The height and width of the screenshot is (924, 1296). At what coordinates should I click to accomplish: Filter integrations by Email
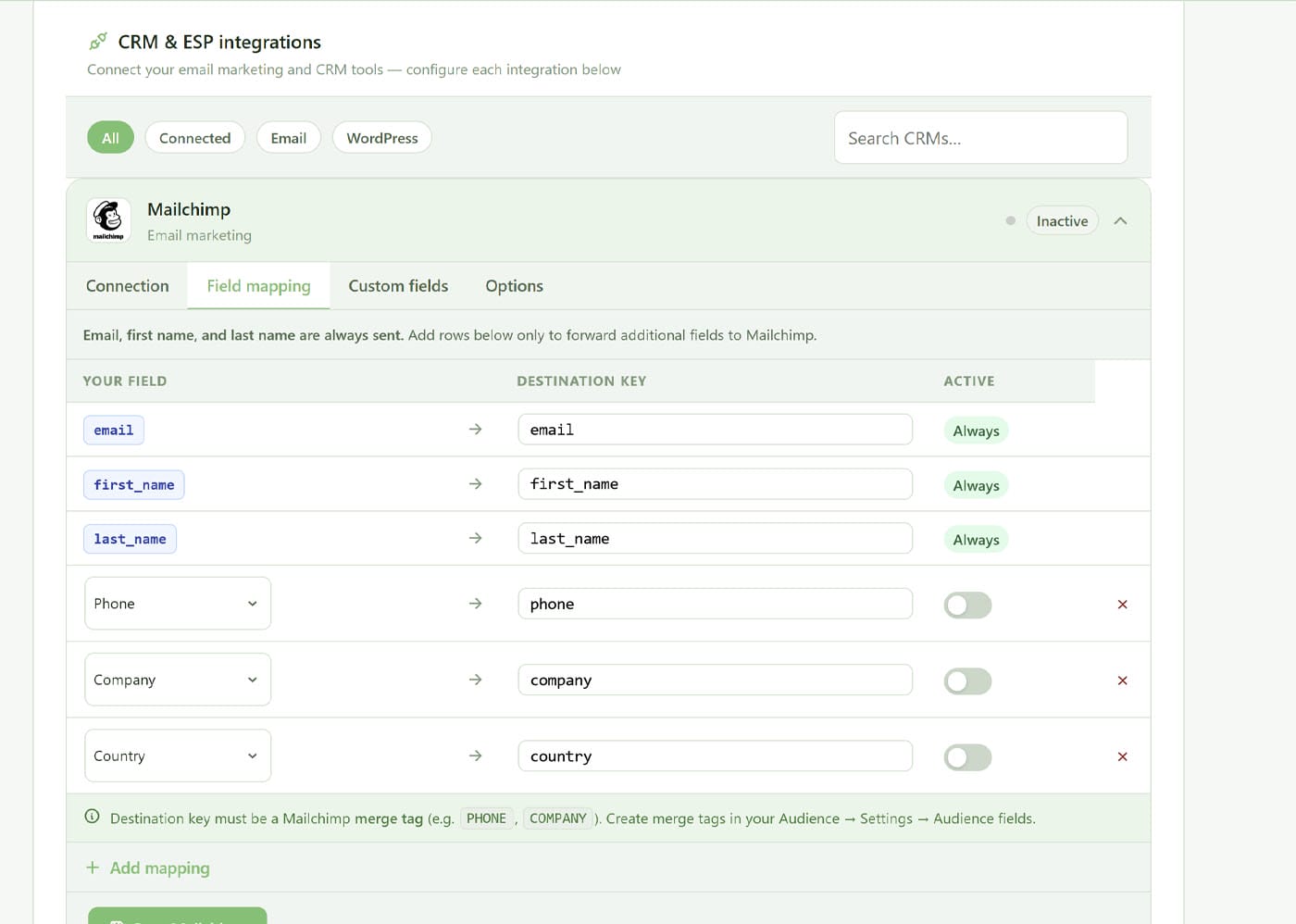click(x=289, y=138)
